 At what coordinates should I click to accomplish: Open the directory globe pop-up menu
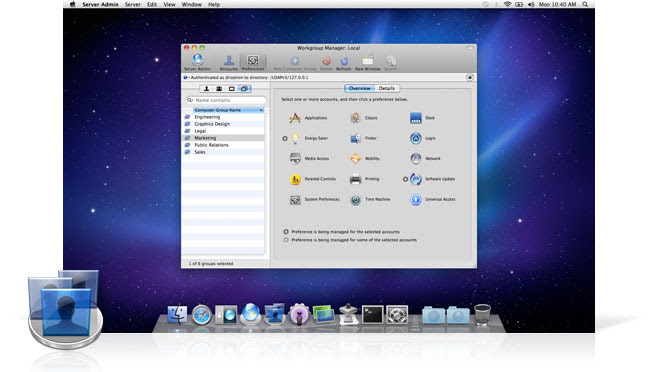pos(186,77)
